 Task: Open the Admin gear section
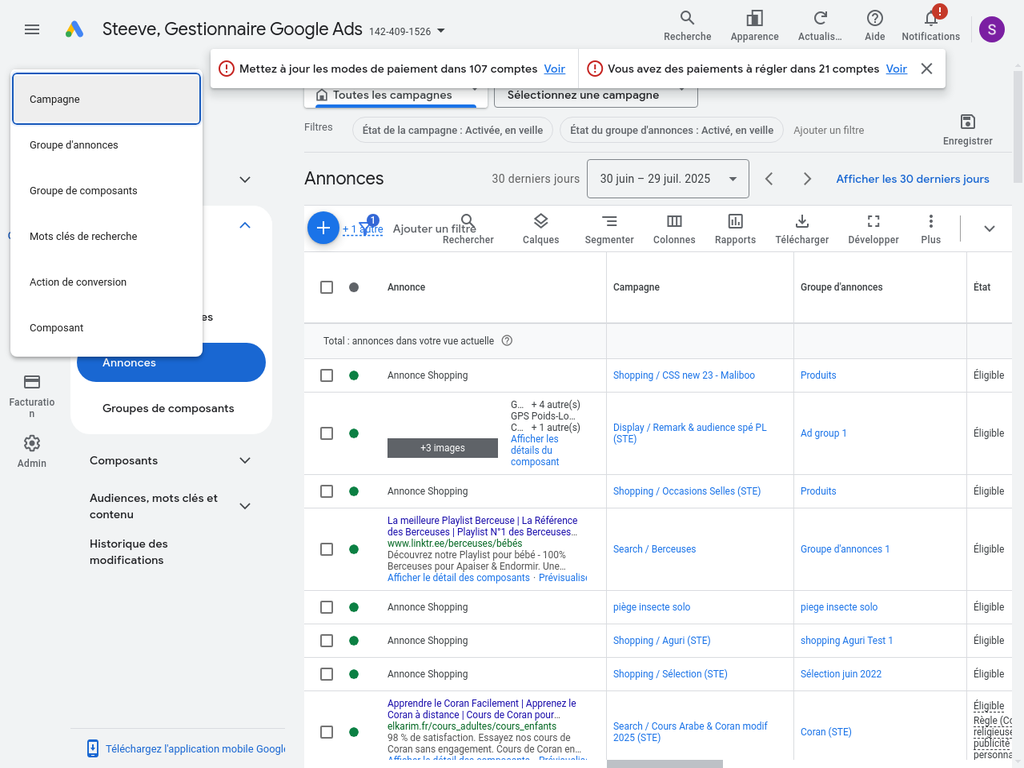click(x=31, y=452)
